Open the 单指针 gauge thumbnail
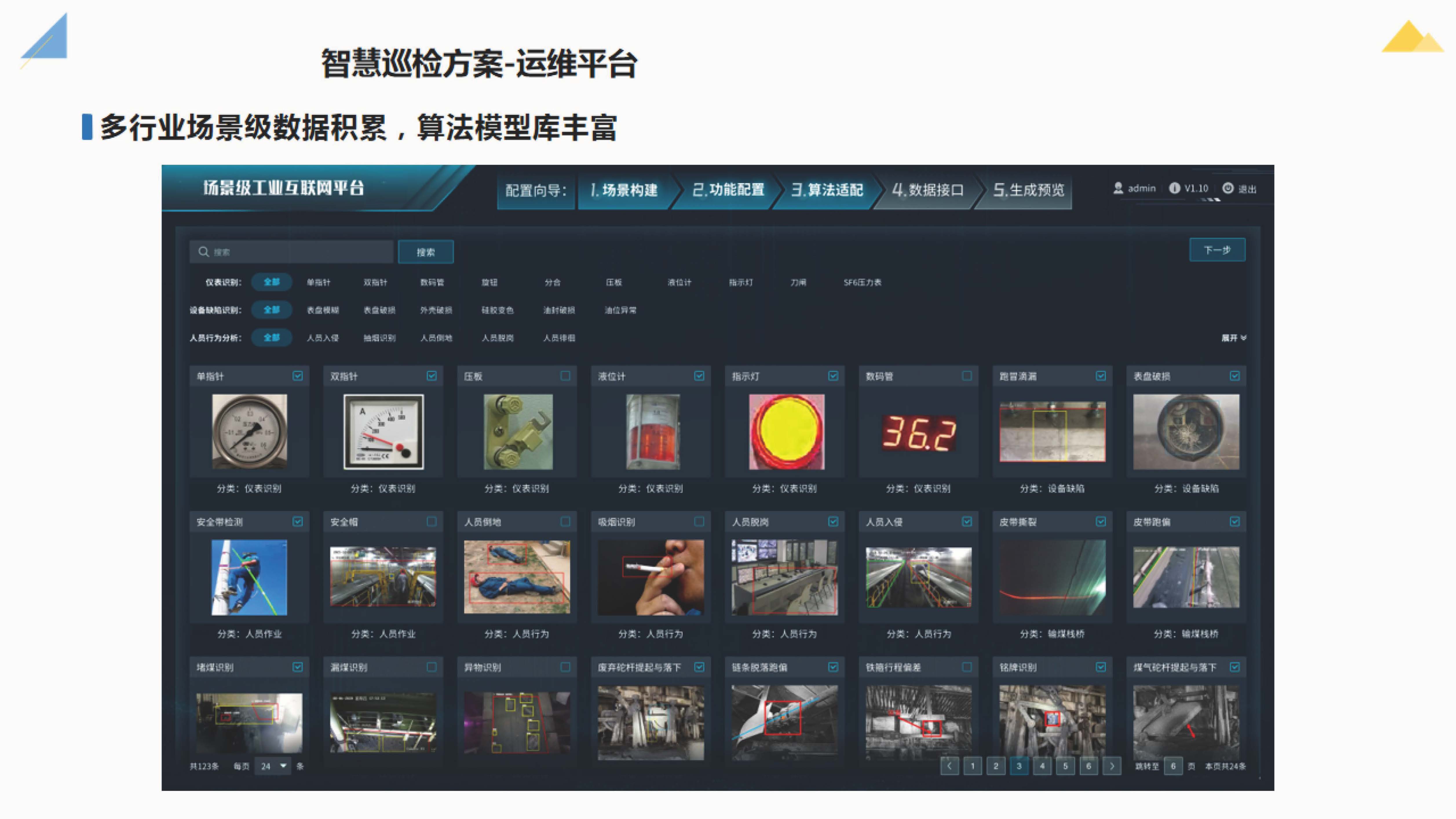The image size is (1456, 819). (249, 432)
